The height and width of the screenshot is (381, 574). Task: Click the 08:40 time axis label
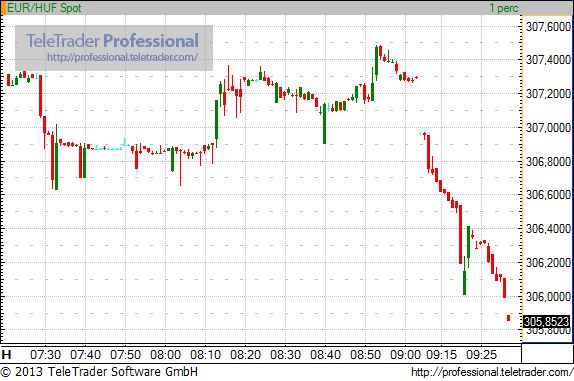pyautogui.click(x=325, y=355)
